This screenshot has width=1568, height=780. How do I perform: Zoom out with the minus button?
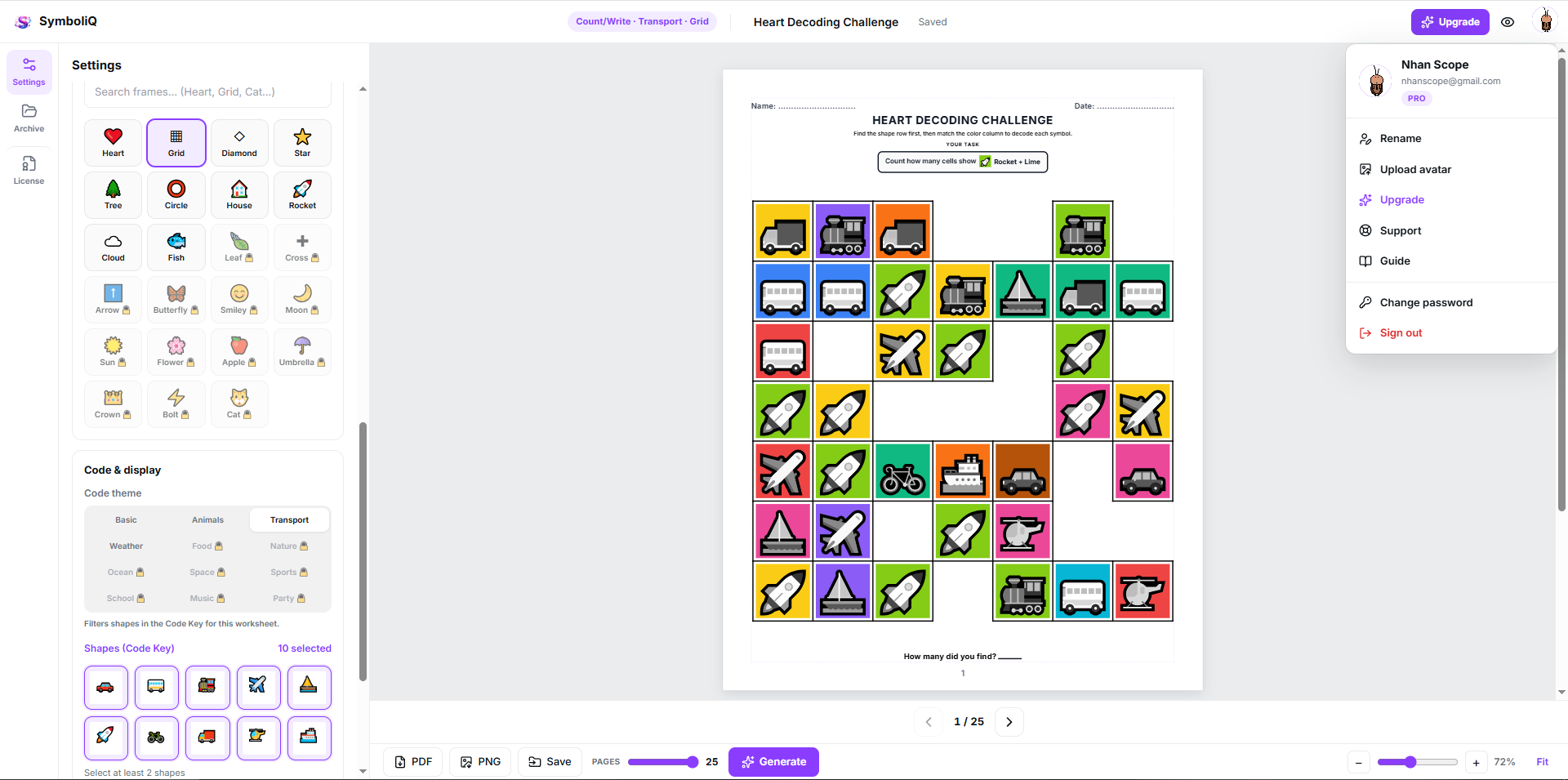(1359, 763)
